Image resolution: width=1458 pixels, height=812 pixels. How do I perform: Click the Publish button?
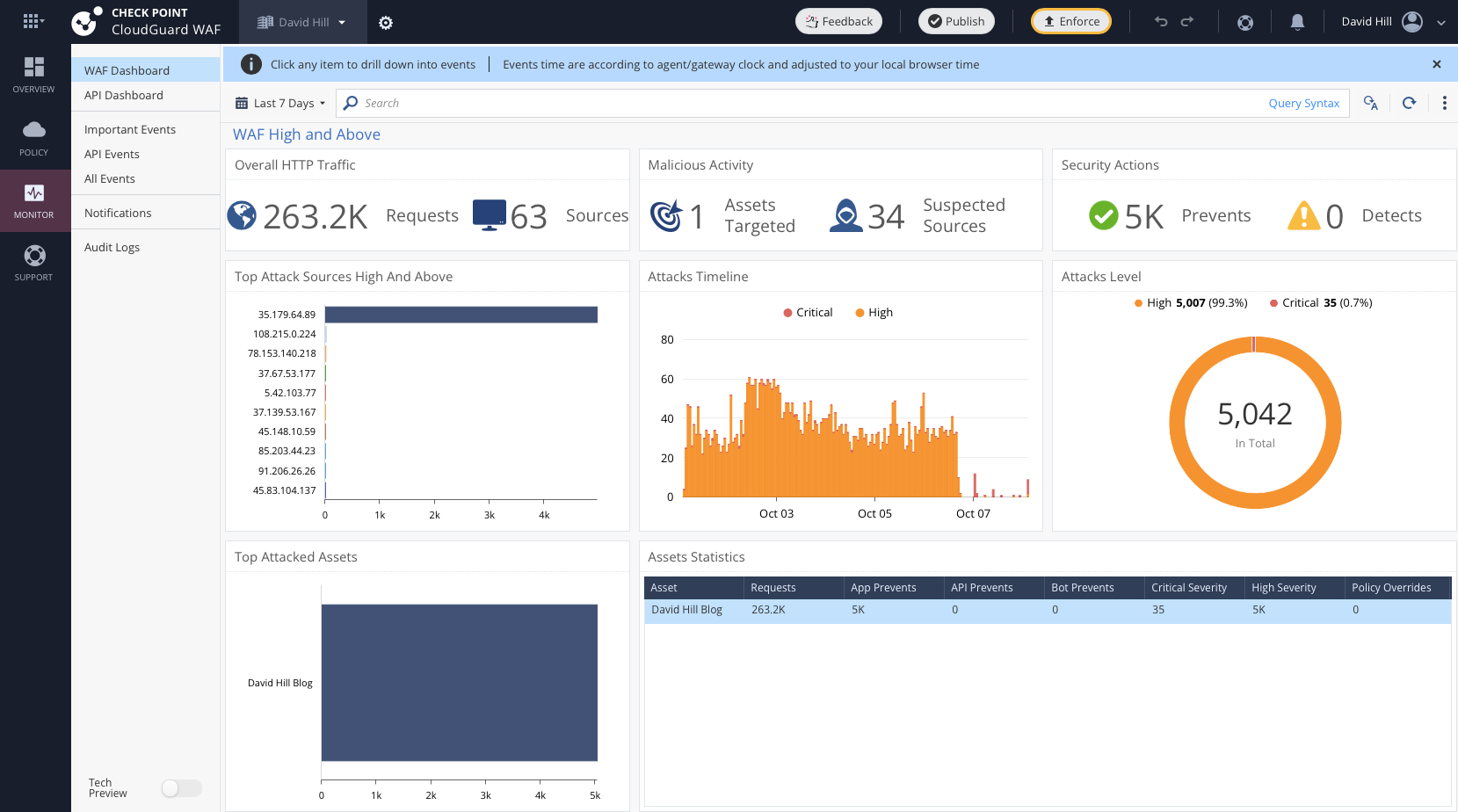click(x=956, y=21)
